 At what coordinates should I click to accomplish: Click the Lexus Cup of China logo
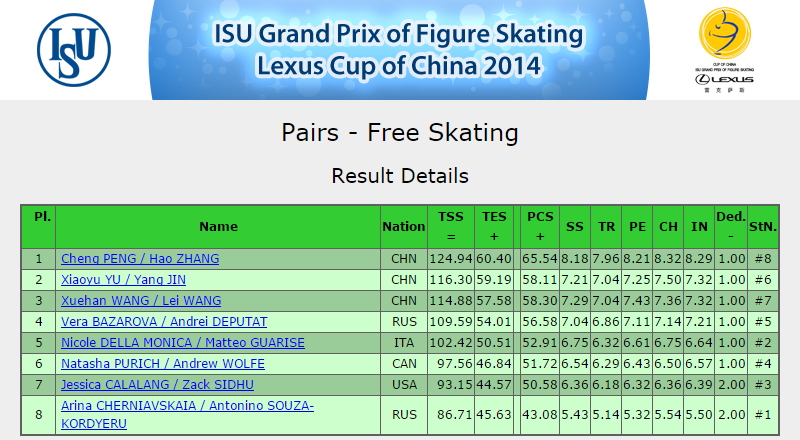(x=724, y=50)
